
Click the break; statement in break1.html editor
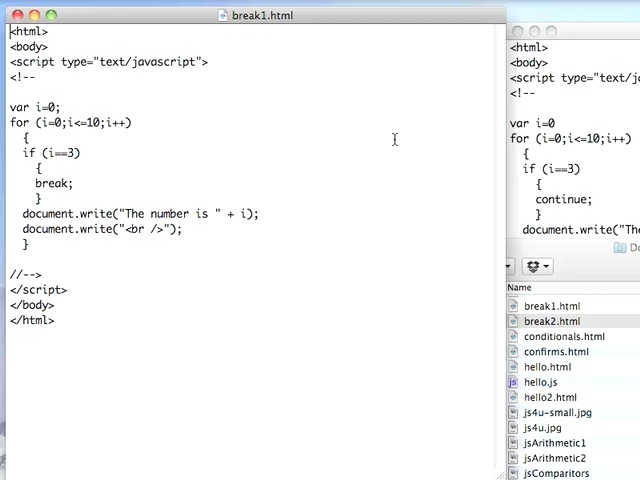[54, 183]
